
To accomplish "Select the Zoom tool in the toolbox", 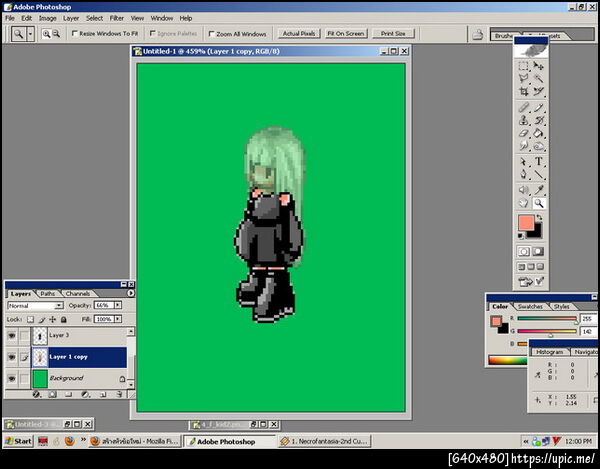I will pyautogui.click(x=538, y=203).
